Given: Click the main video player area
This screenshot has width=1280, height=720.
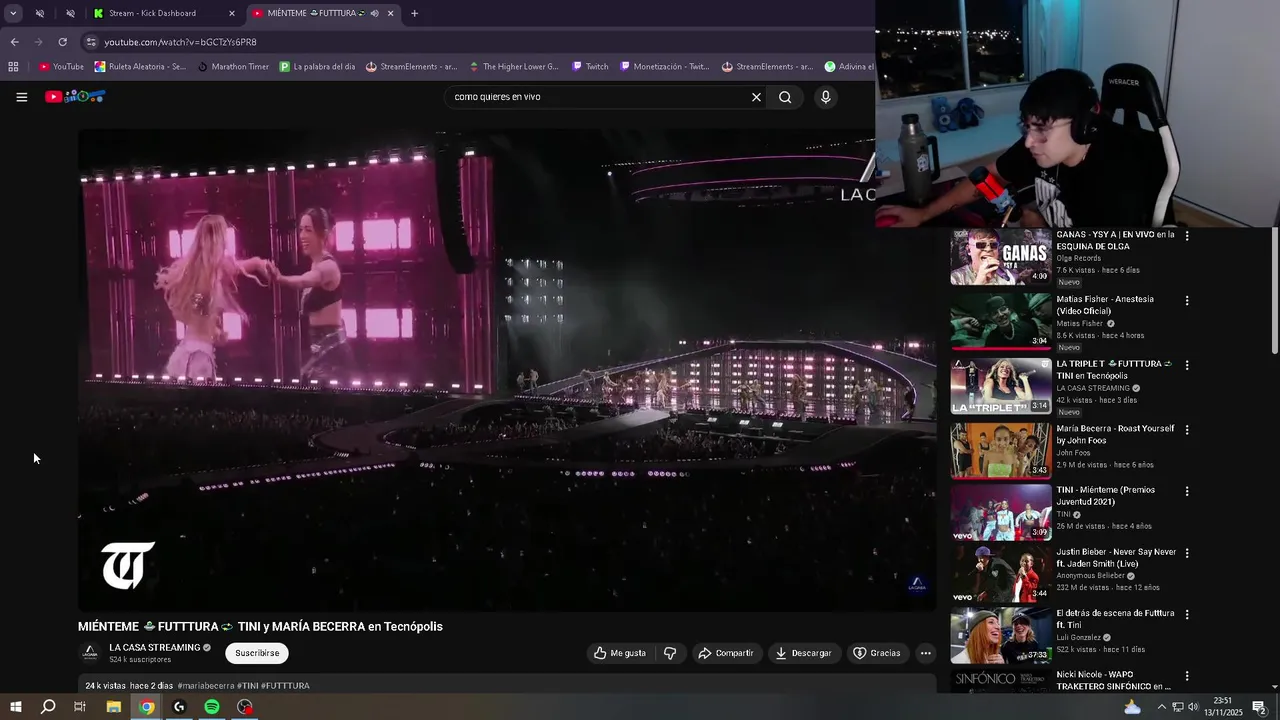Looking at the screenshot, I should tap(508, 370).
